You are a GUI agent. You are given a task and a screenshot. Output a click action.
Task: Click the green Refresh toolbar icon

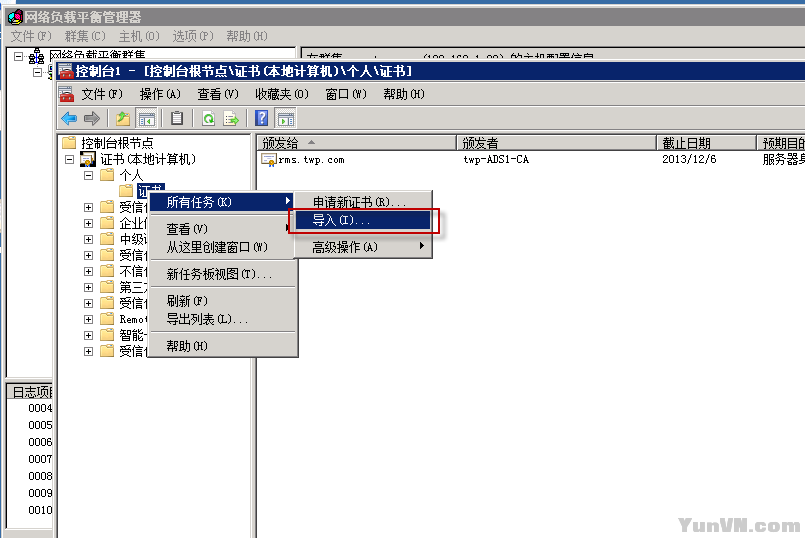[x=208, y=119]
